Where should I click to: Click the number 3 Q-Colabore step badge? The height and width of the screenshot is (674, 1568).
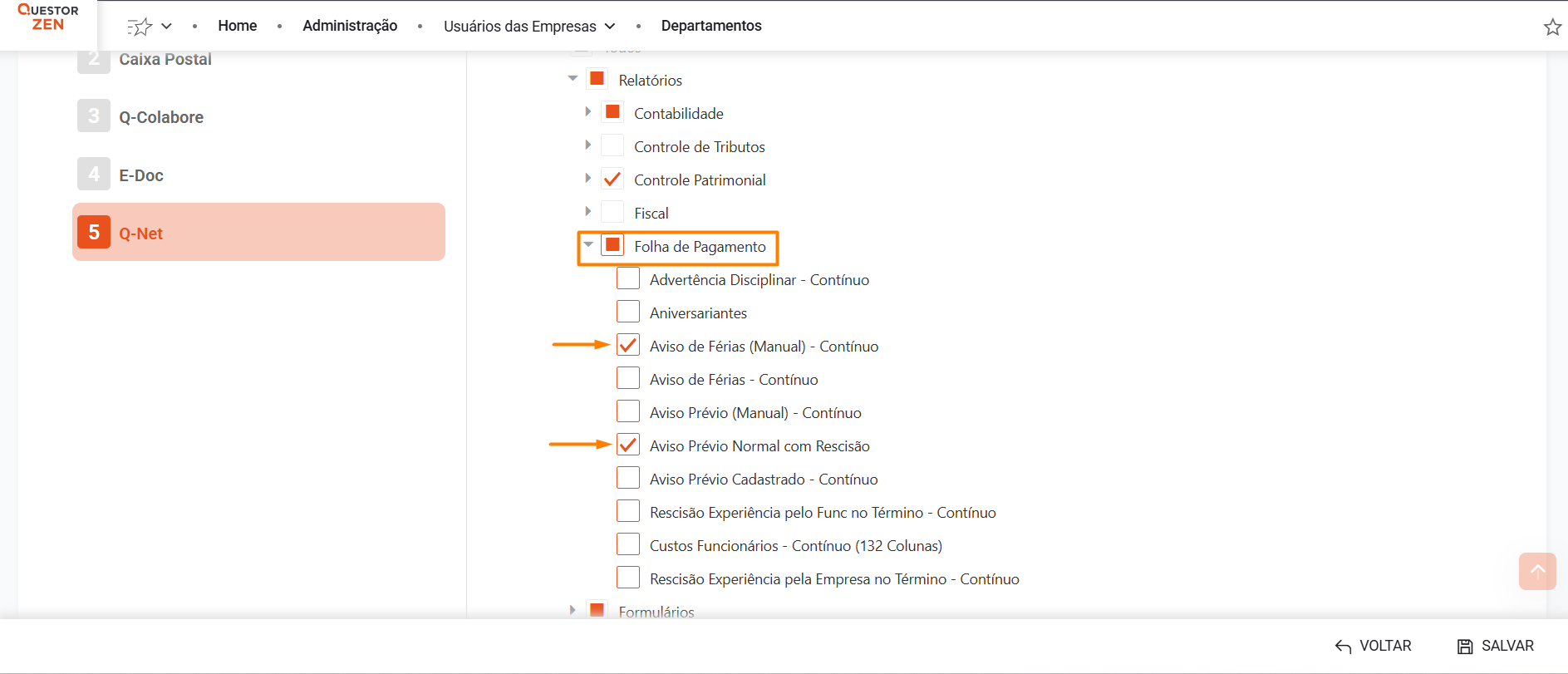point(94,116)
